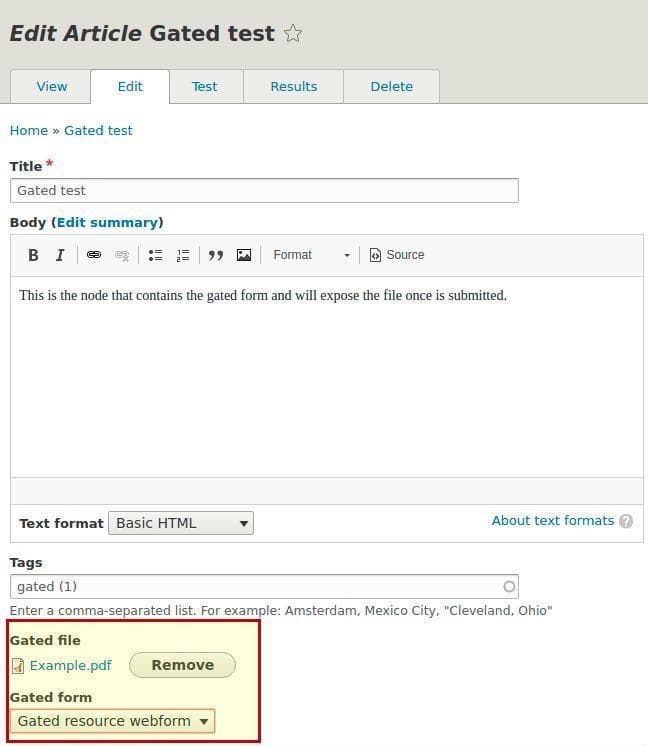Toggle italic formatting in editor toolbar
Image resolution: width=648 pixels, height=746 pixels.
60,255
